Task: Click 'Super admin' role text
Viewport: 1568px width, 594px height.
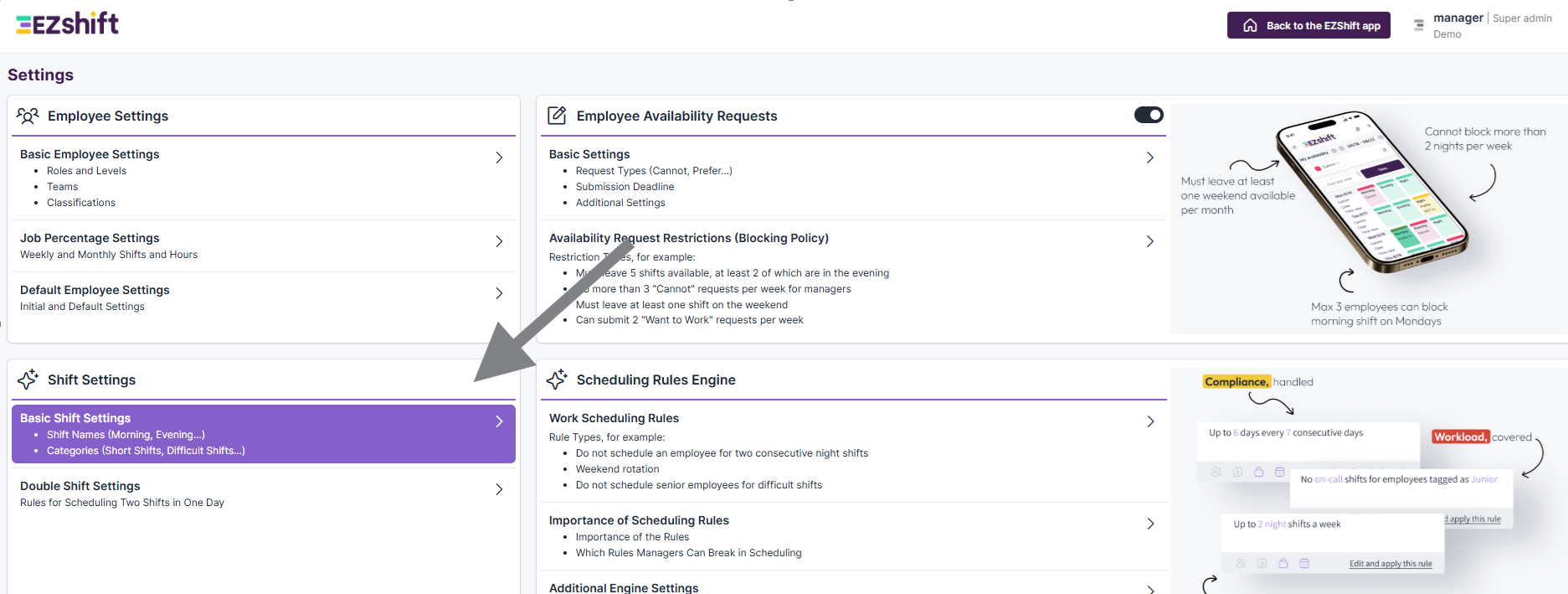Action: [1522, 18]
